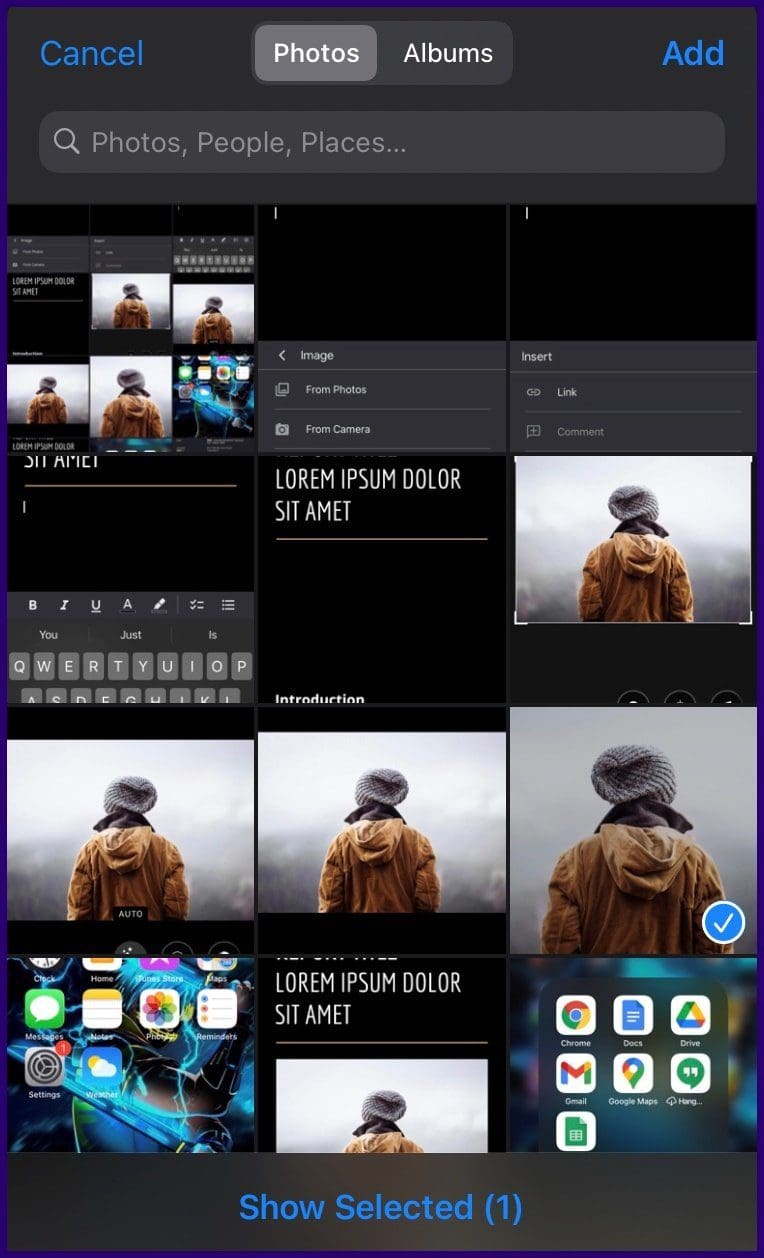
Task: Select screenshot of Chrome, Docs, Drive folder
Action: click(x=633, y=1055)
